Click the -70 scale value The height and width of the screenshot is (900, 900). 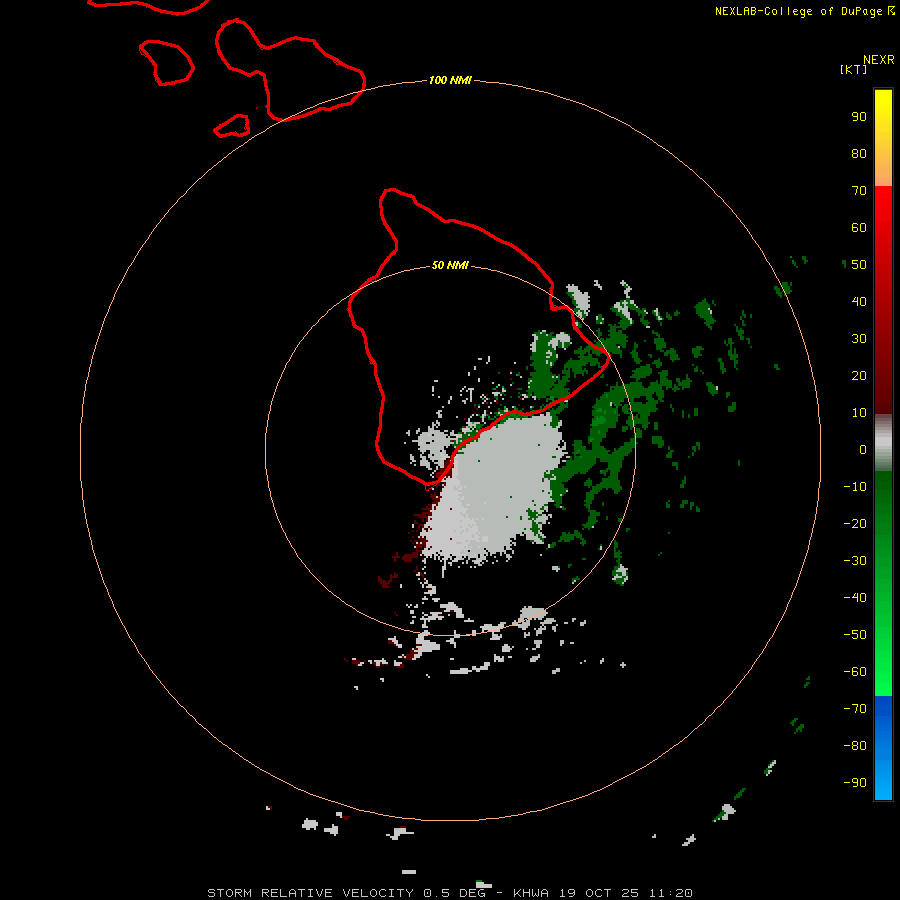(x=855, y=709)
